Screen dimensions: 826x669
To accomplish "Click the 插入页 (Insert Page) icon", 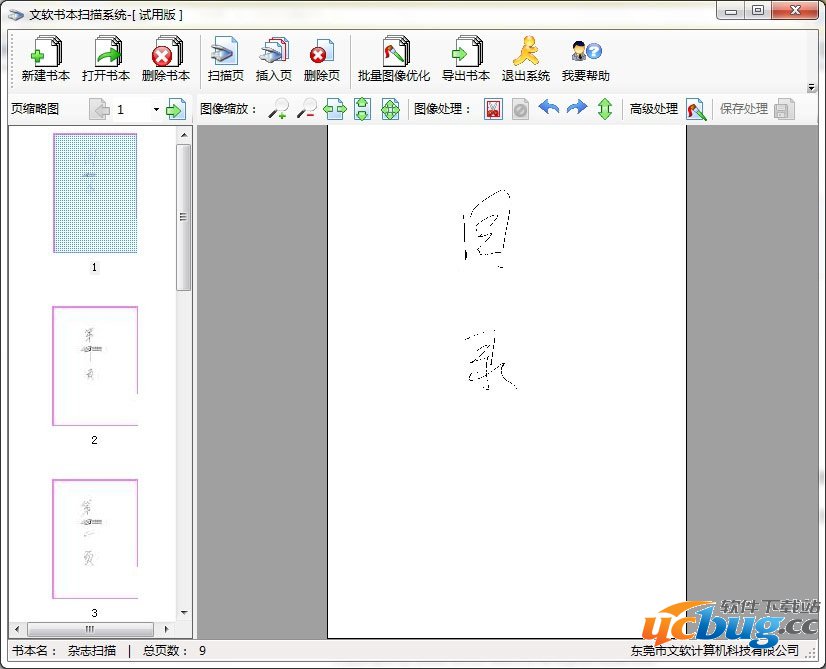I will [x=273, y=52].
